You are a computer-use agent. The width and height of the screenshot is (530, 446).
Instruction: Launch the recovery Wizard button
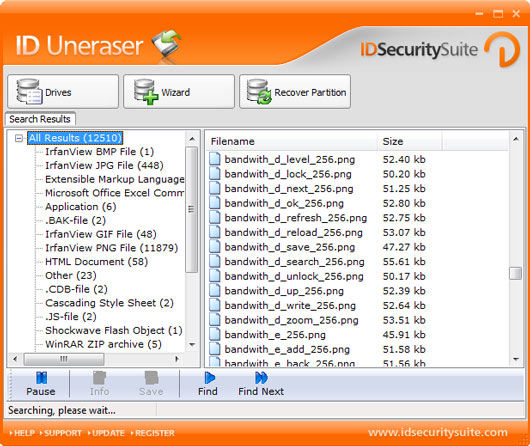pos(179,92)
